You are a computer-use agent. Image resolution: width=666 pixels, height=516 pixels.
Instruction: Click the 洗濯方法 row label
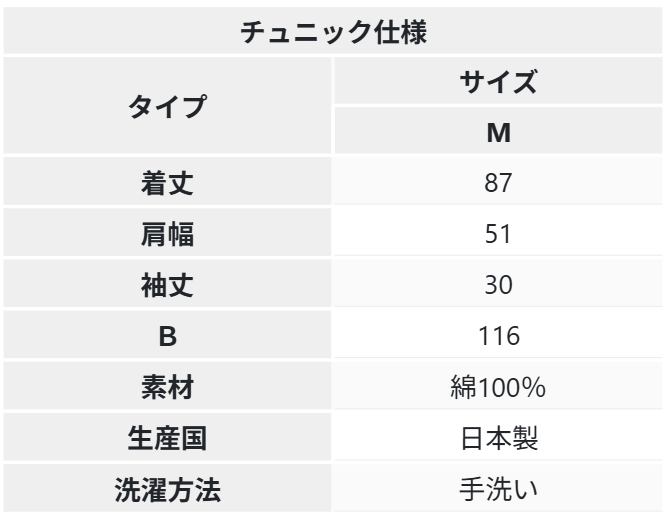click(168, 490)
